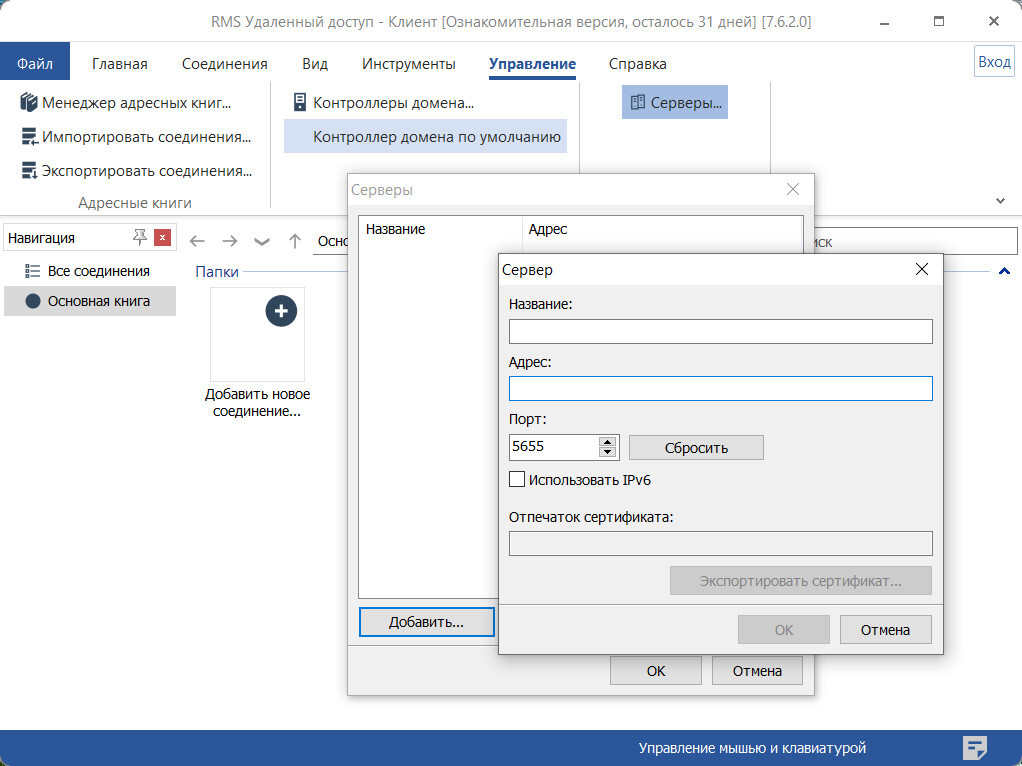
Task: Click the plus icon to add connection
Action: [x=281, y=311]
